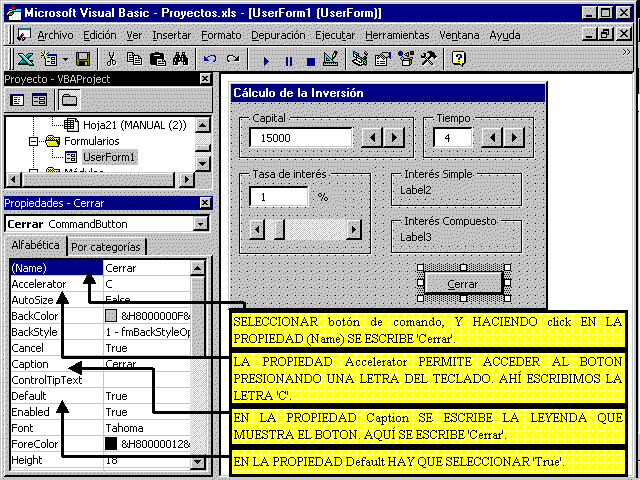Open the Ver menu
This screenshot has width=640, height=480.
pos(134,36)
